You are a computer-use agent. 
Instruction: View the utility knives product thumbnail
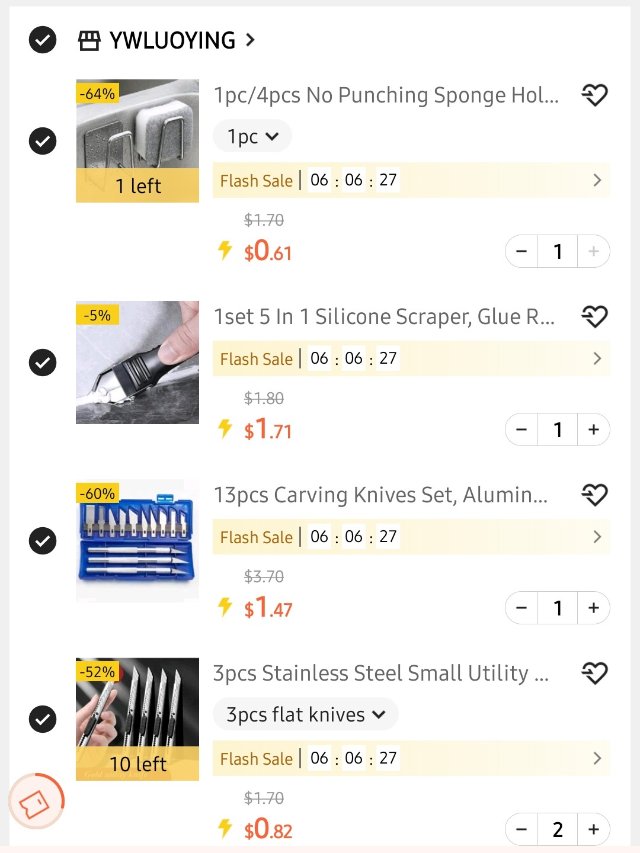click(137, 719)
